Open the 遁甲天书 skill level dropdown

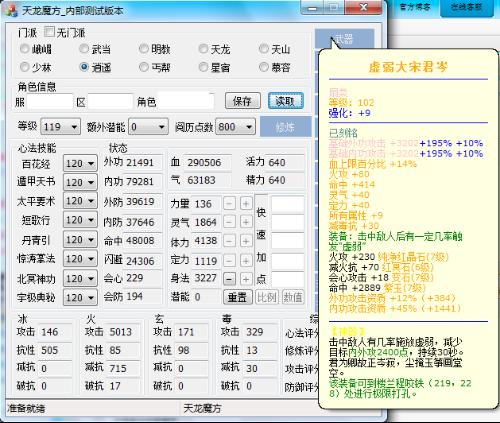(80, 182)
